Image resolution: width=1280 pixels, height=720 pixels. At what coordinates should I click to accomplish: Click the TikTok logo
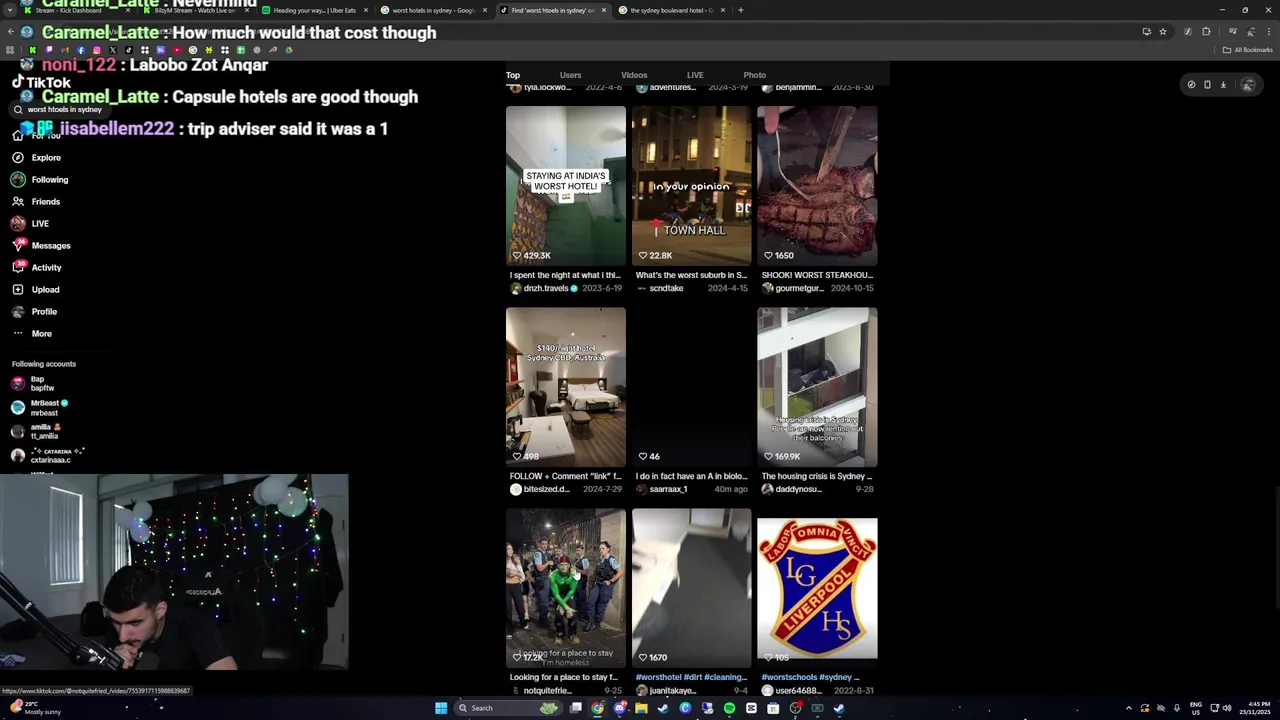[x=41, y=83]
